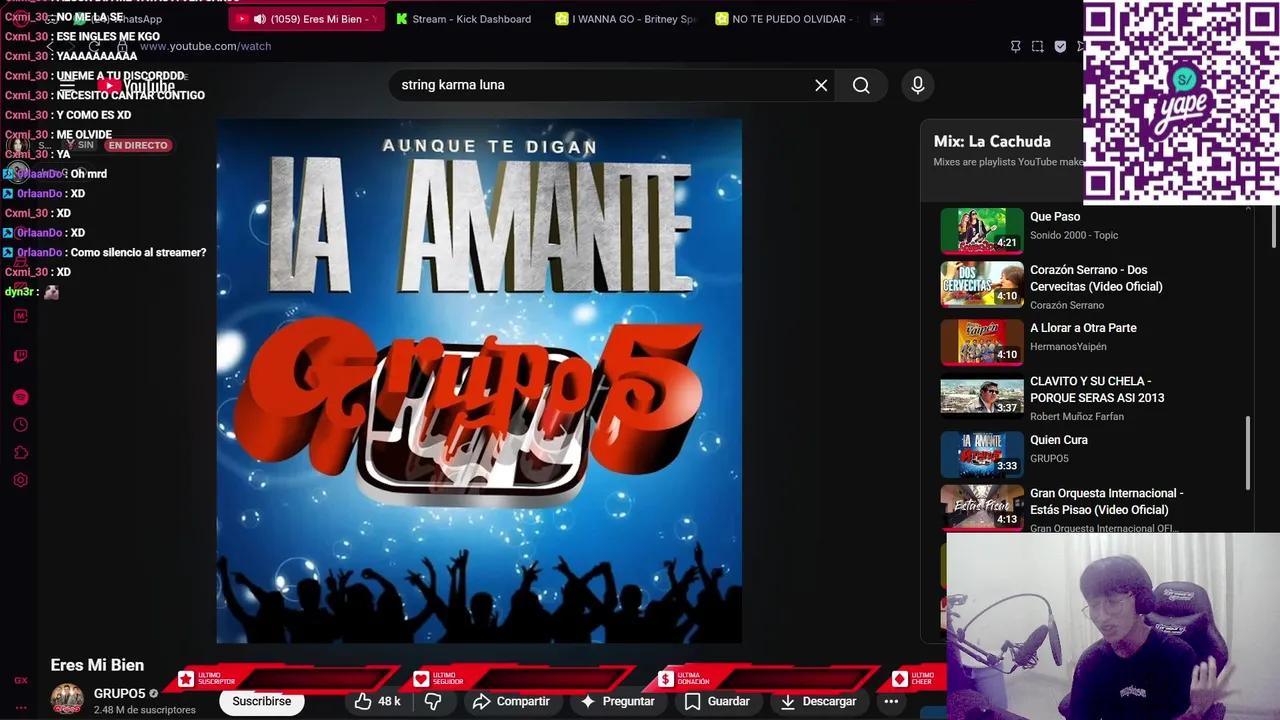Switch to the 'I WANNA GO - Britney' tab
The width and height of the screenshot is (1280, 720).
(x=625, y=19)
